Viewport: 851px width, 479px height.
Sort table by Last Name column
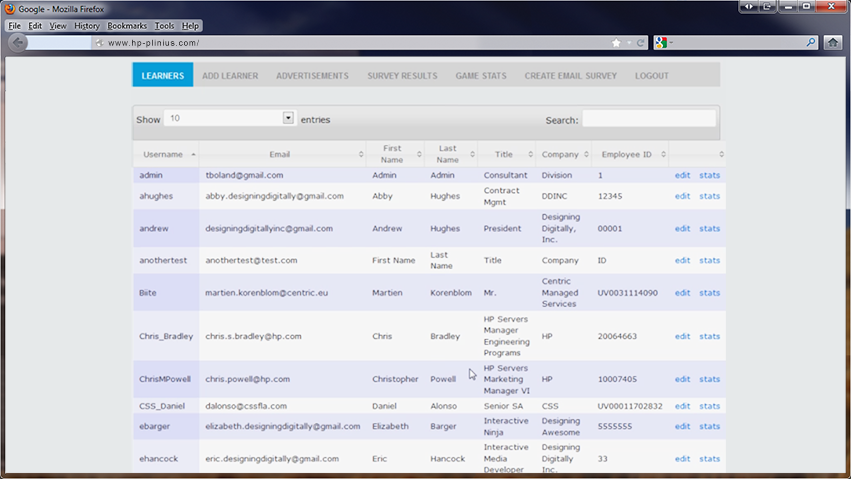click(450, 154)
